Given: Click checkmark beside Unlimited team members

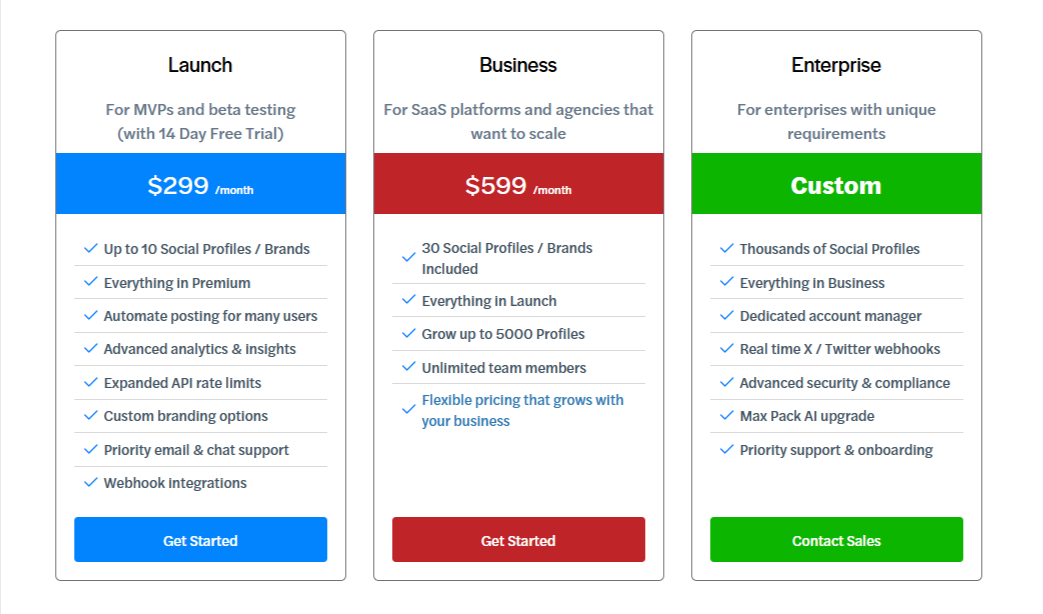Looking at the screenshot, I should [x=409, y=367].
